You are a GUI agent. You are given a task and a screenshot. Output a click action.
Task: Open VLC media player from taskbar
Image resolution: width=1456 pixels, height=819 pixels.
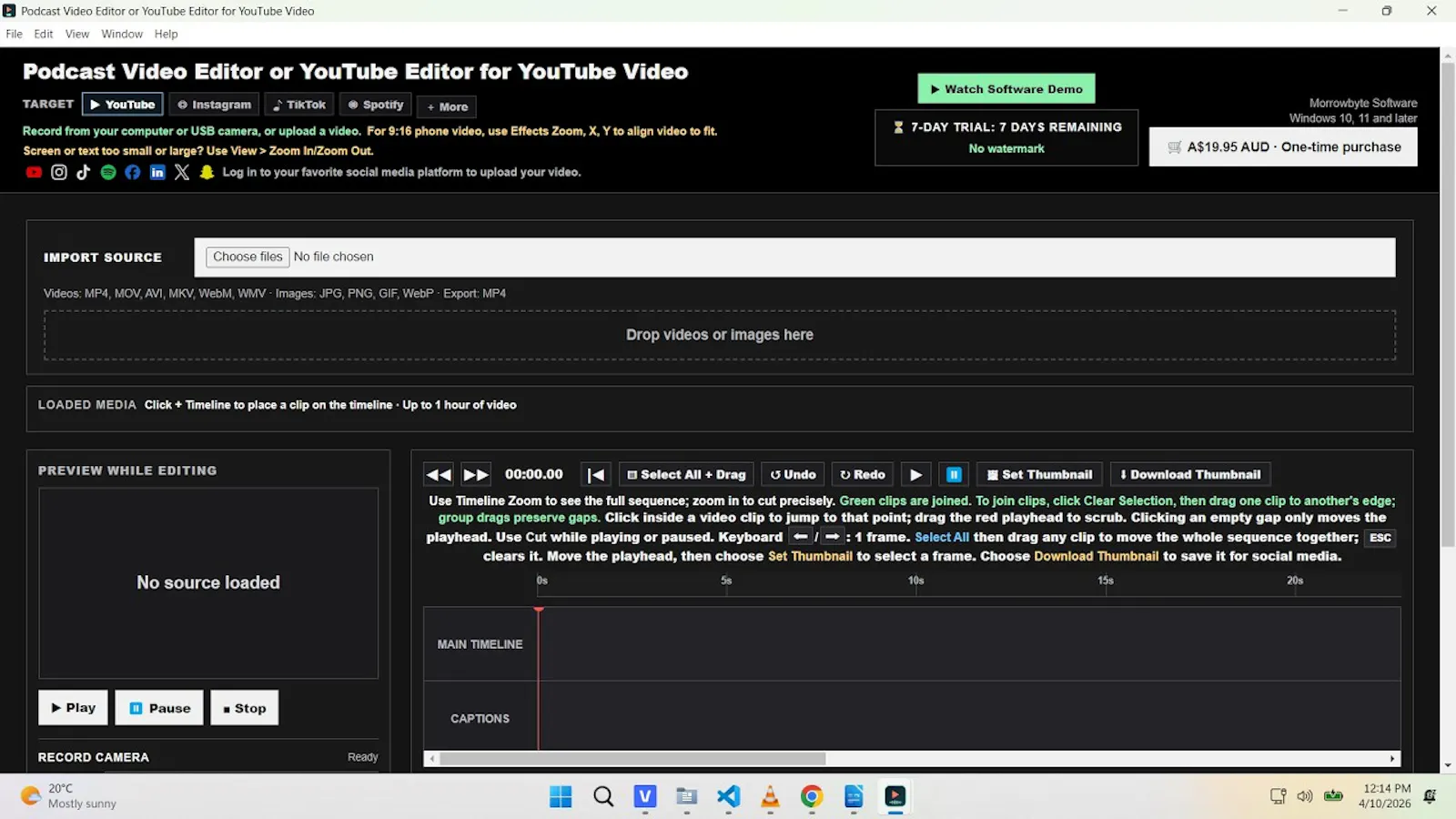point(770,797)
